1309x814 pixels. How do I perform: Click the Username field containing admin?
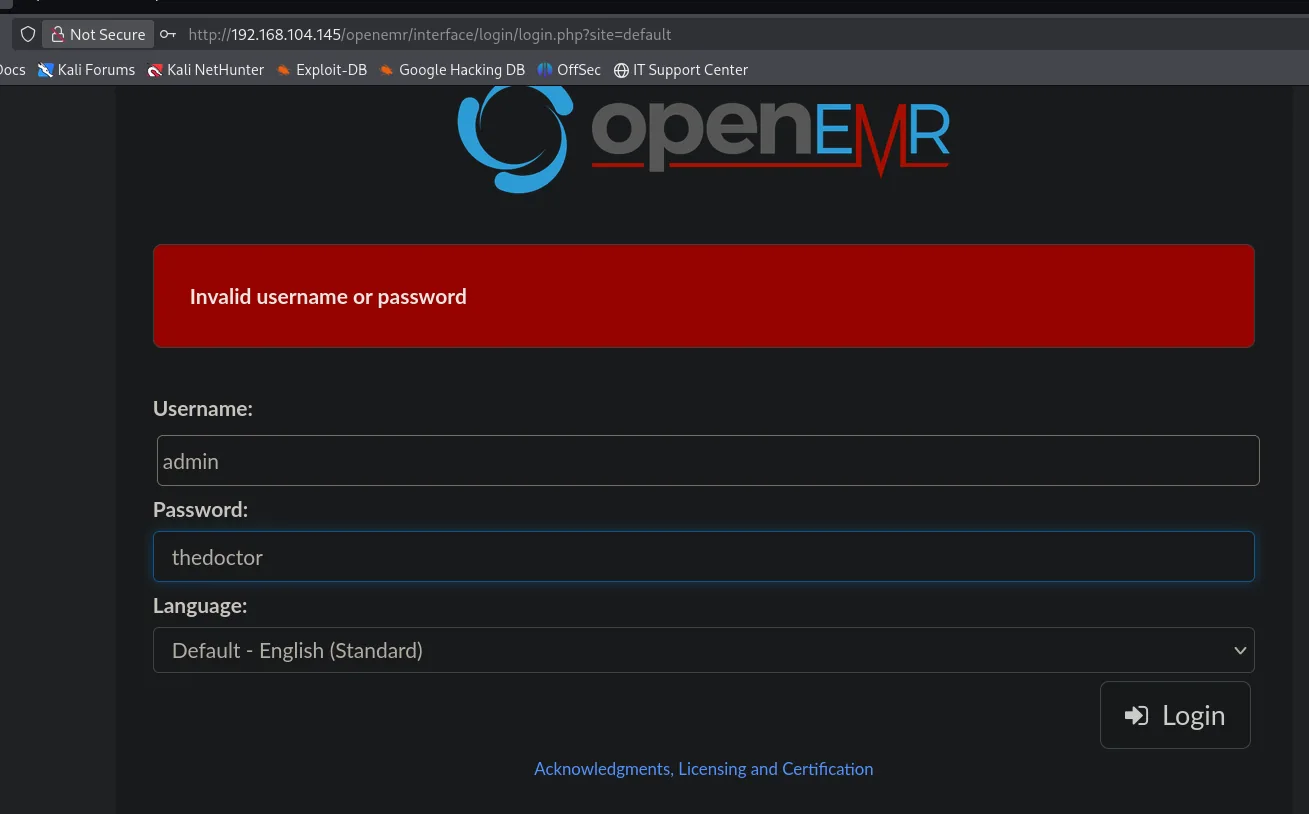click(x=708, y=461)
